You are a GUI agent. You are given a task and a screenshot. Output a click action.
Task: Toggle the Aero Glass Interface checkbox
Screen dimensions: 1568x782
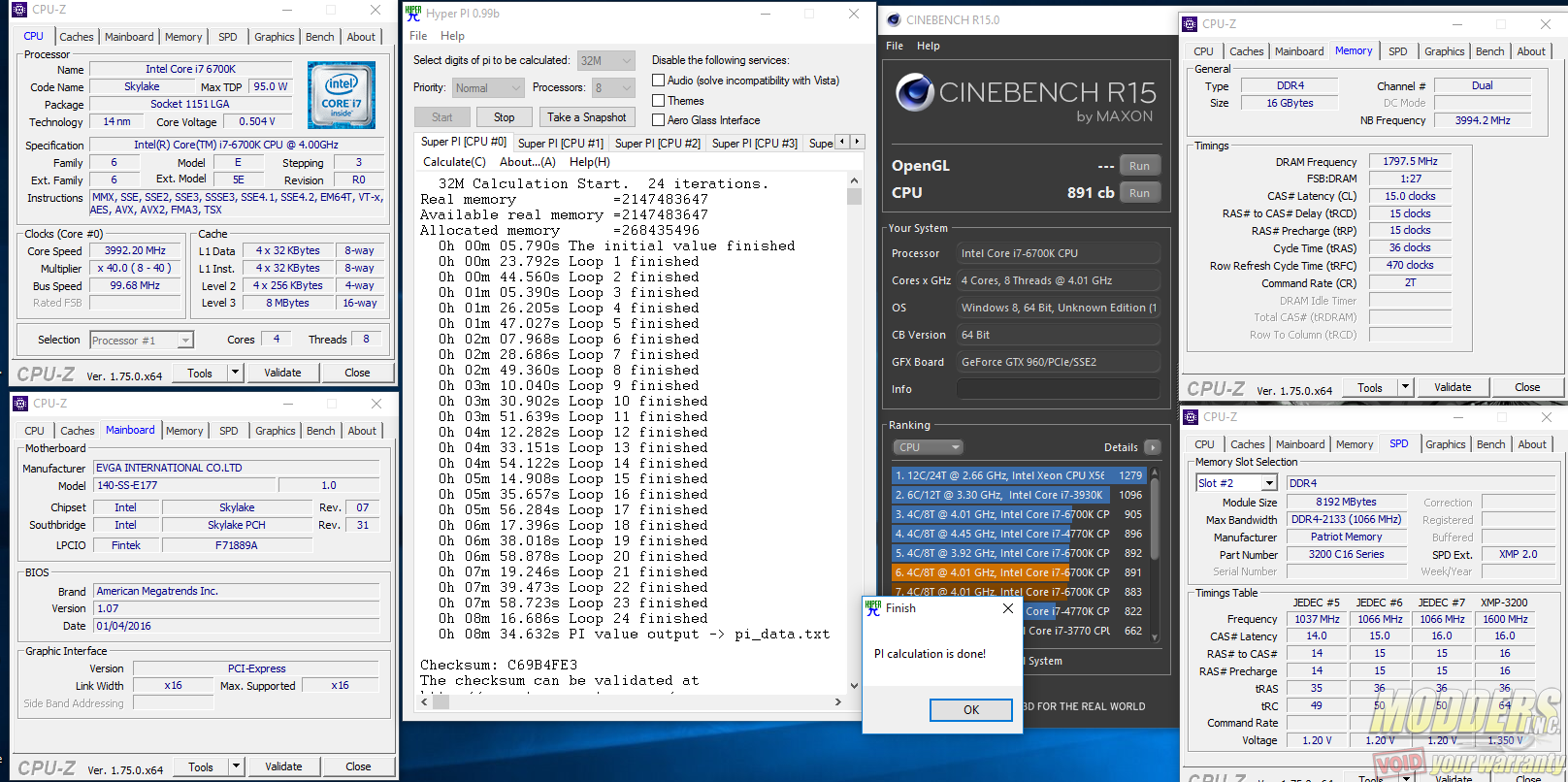pos(658,120)
